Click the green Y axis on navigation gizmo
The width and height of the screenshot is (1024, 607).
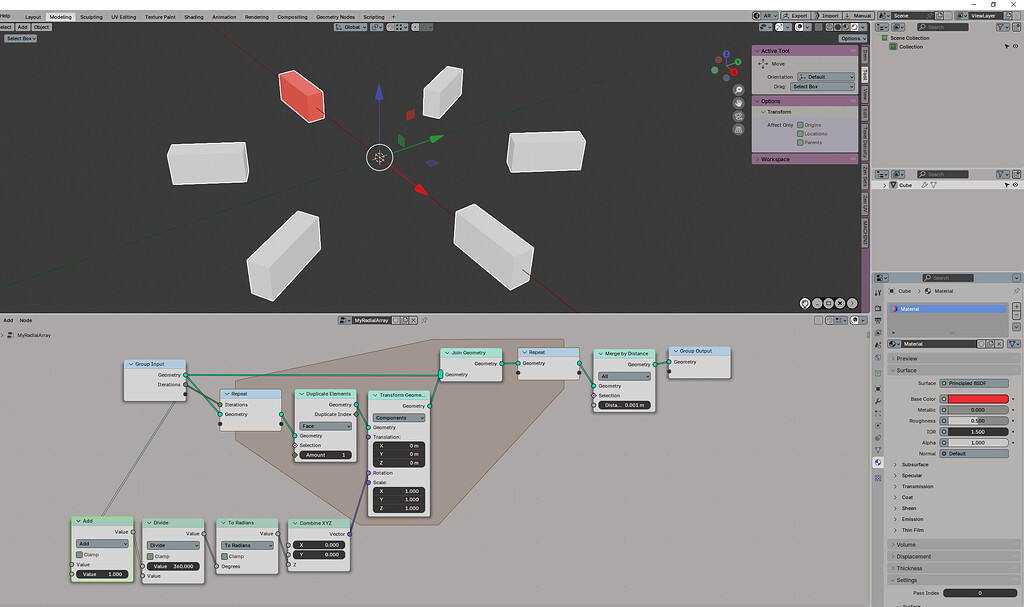click(738, 62)
